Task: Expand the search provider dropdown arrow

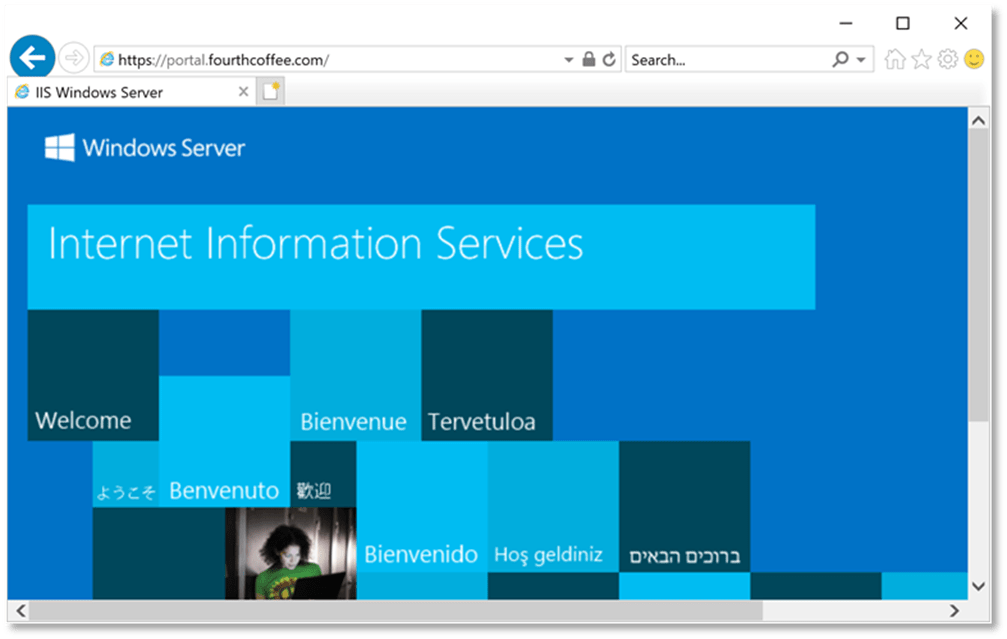Action: [861, 60]
